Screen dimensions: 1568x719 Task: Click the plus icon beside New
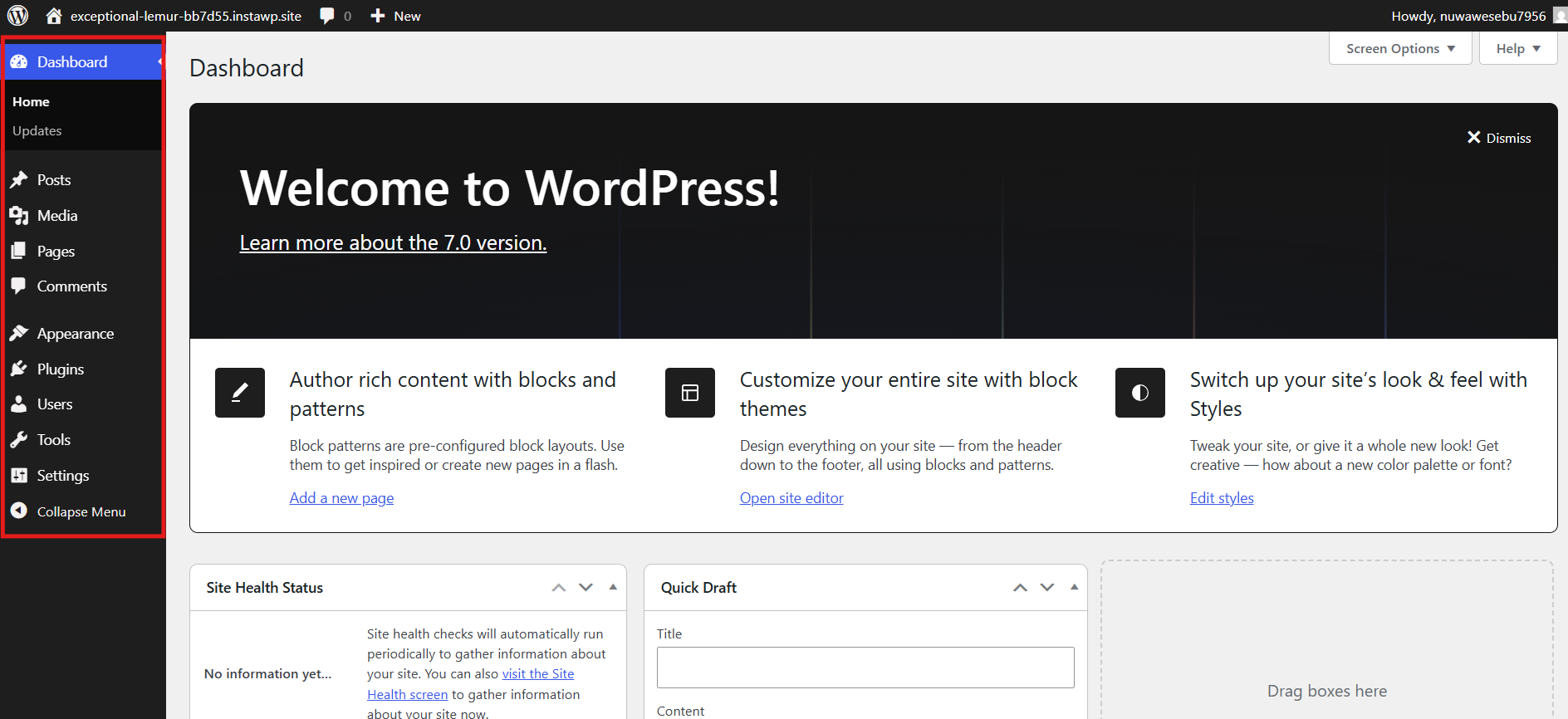(x=378, y=16)
